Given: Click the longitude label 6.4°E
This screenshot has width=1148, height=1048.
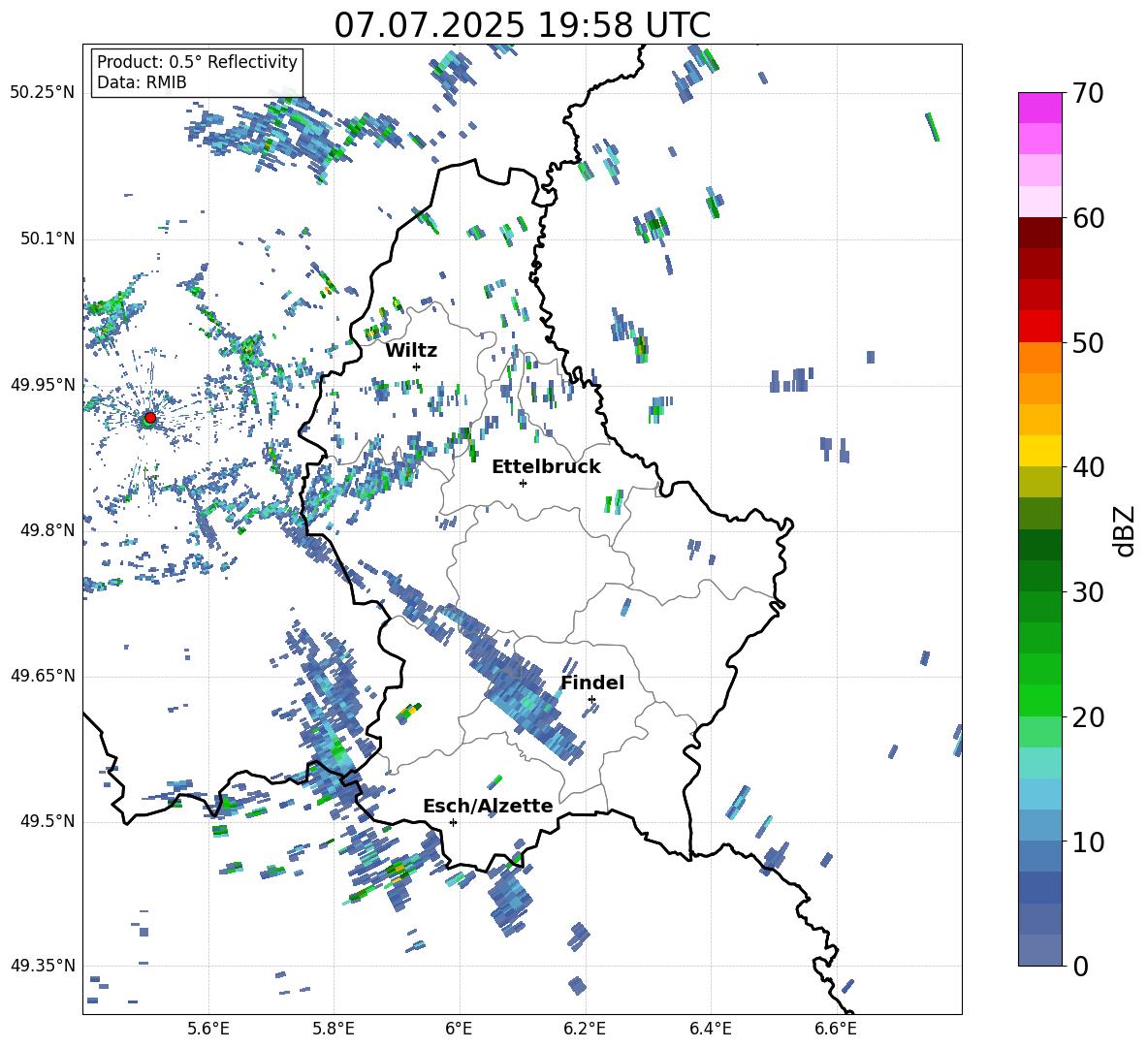Looking at the screenshot, I should tap(710, 1029).
